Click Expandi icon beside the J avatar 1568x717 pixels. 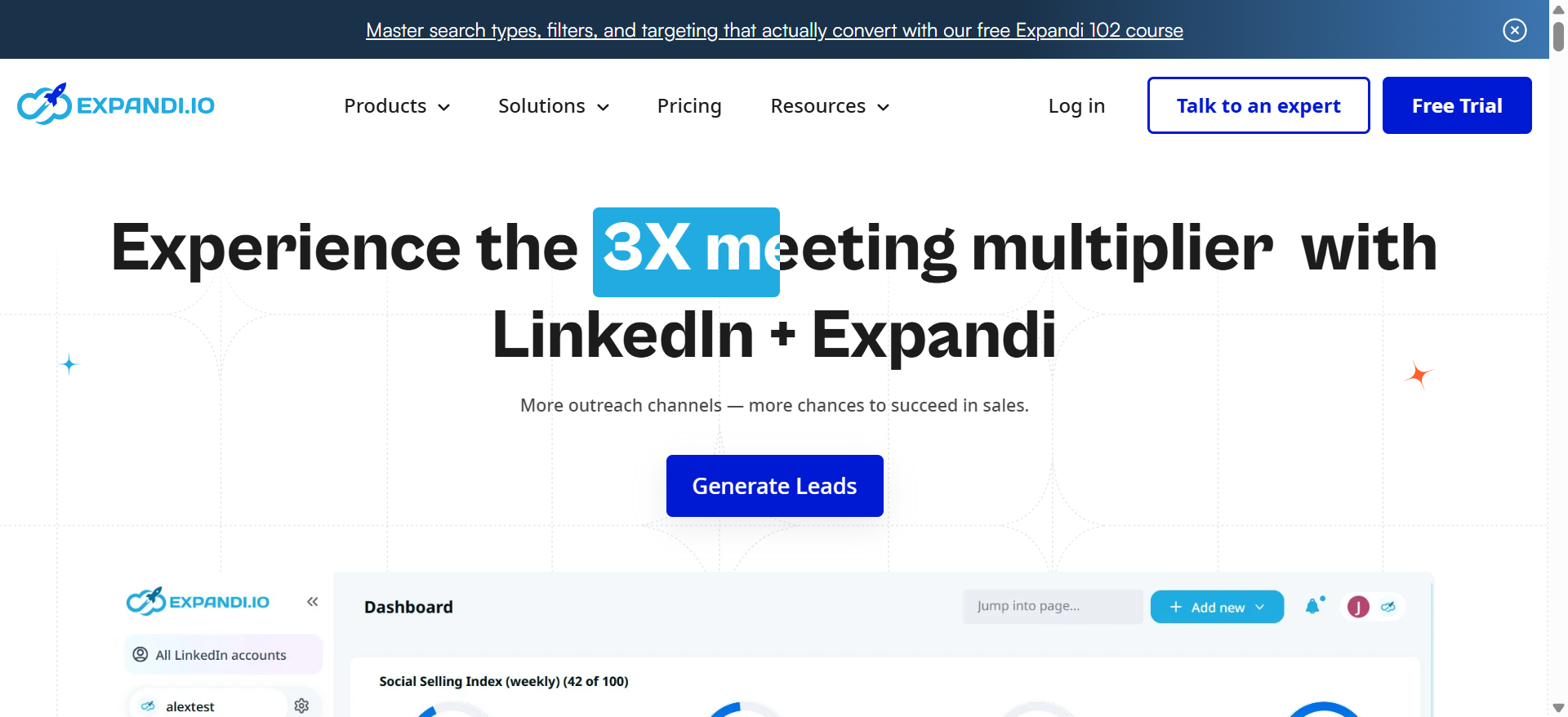(1388, 607)
